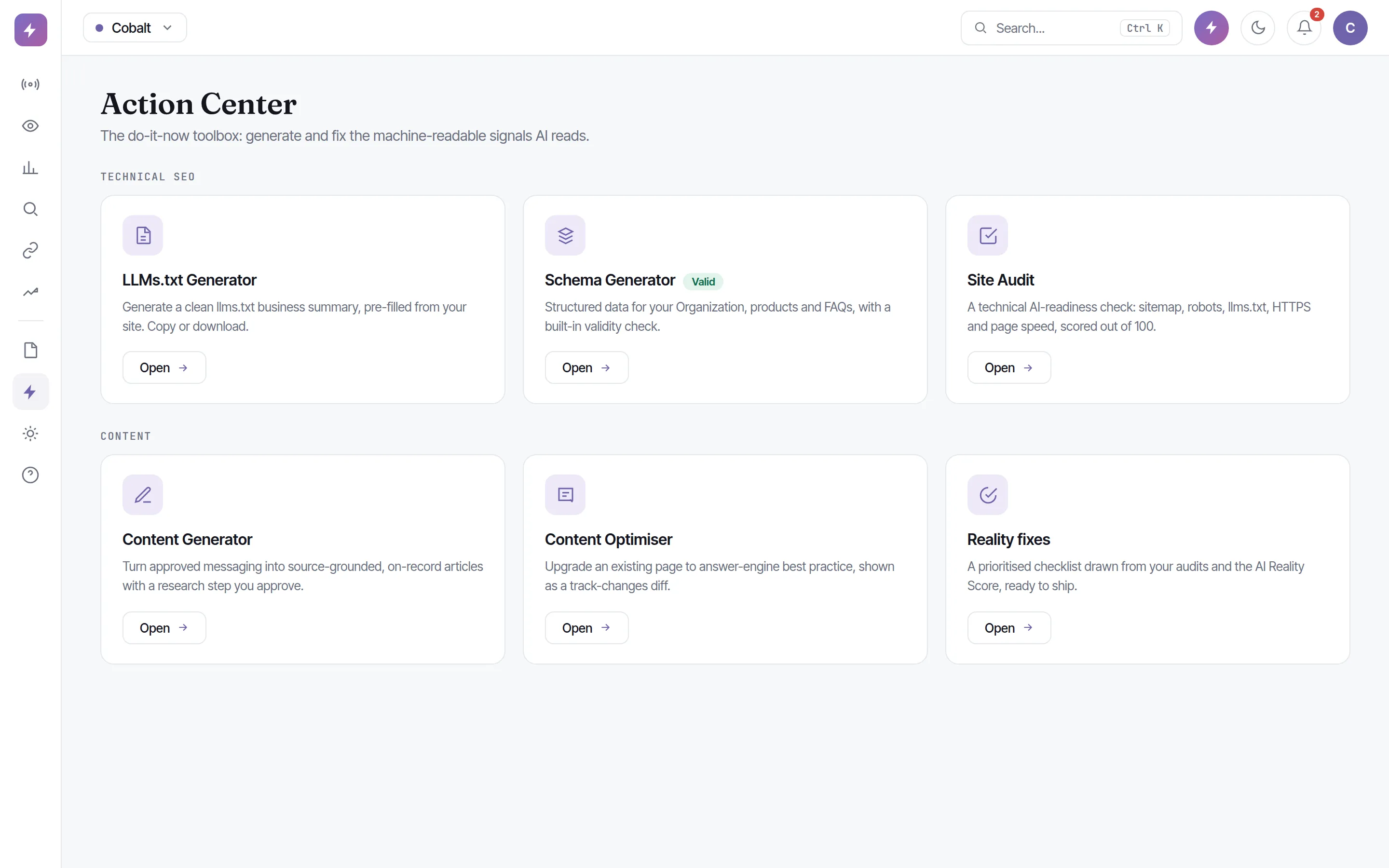This screenshot has width=1389, height=868.
Task: Open the document page sidebar icon
Action: (x=30, y=350)
